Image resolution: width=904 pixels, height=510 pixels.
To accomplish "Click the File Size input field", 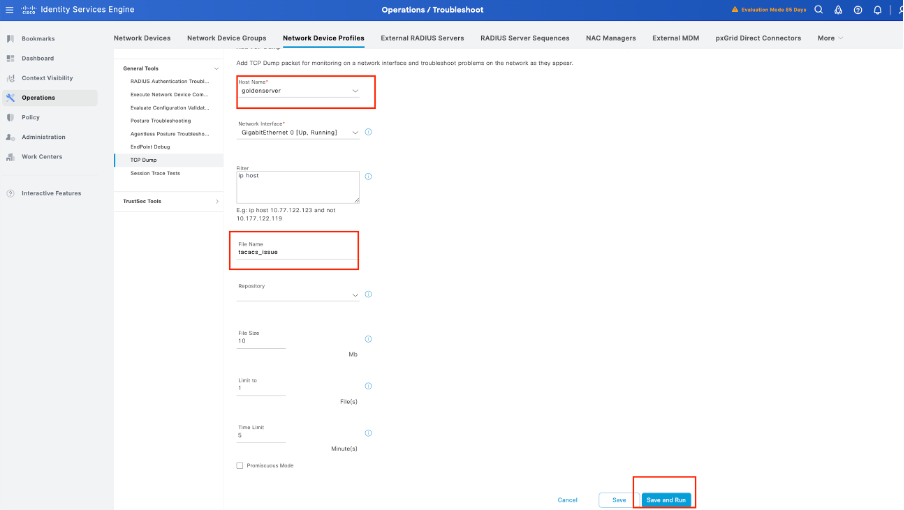I will [261, 342].
